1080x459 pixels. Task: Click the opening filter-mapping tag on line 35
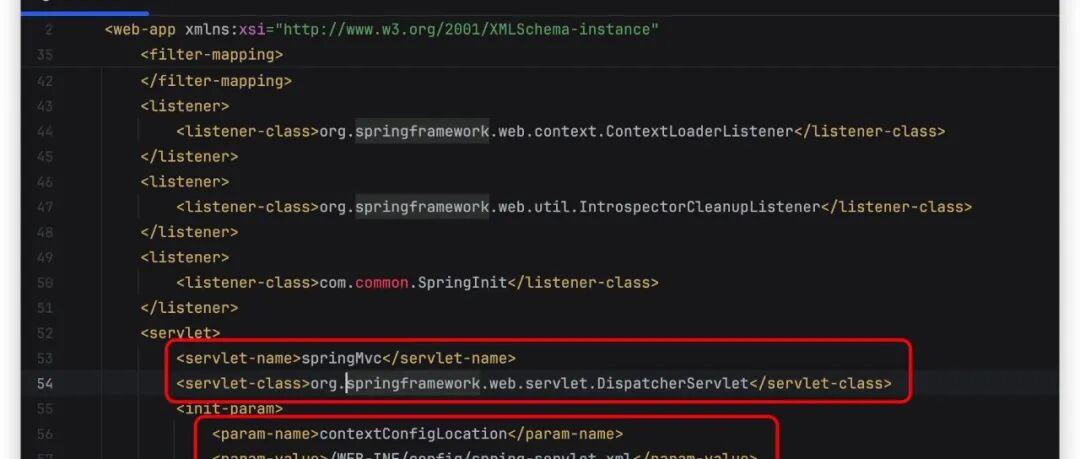[211, 55]
